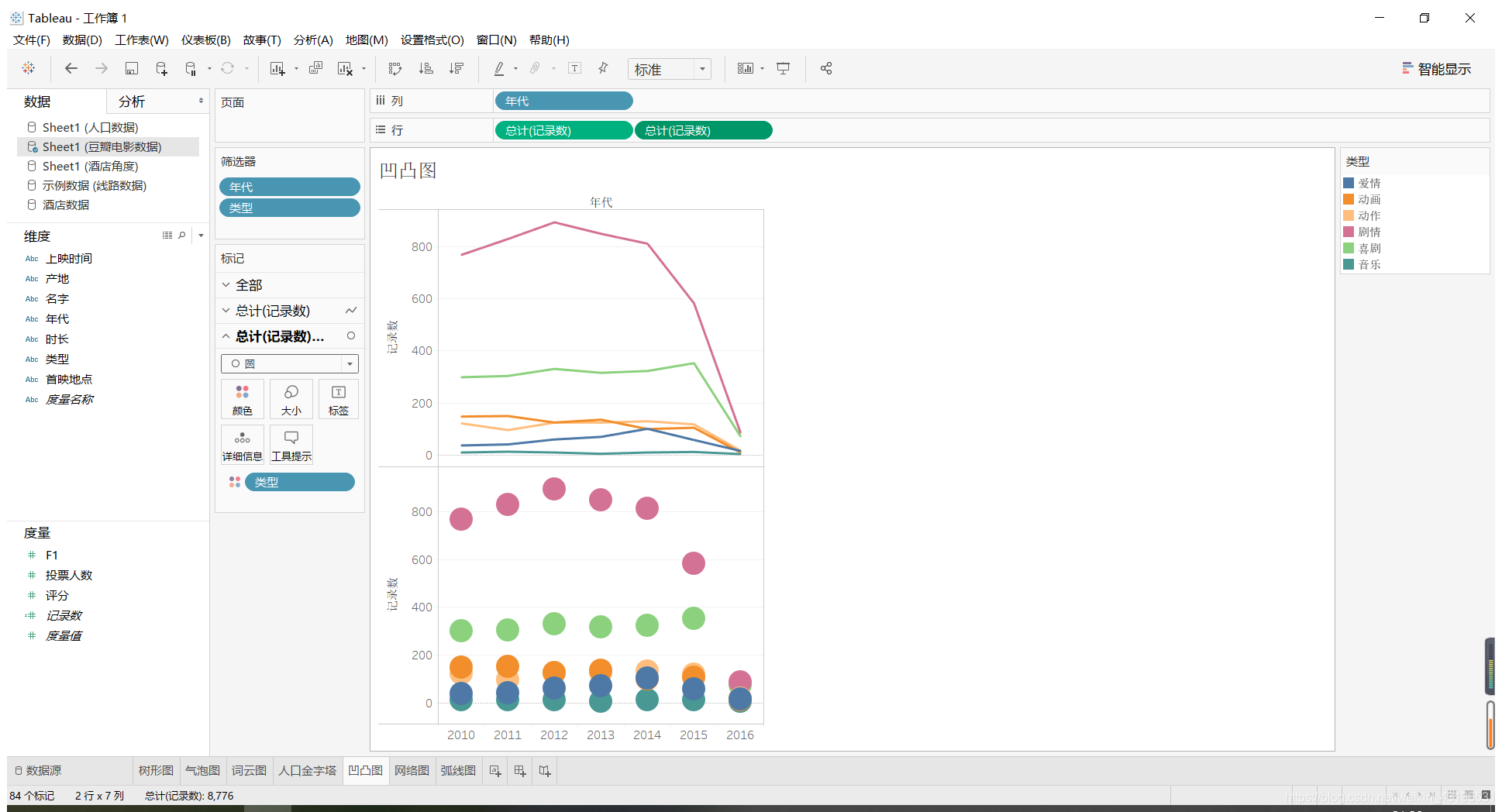Open the highlight dropdown arrow

[x=515, y=69]
